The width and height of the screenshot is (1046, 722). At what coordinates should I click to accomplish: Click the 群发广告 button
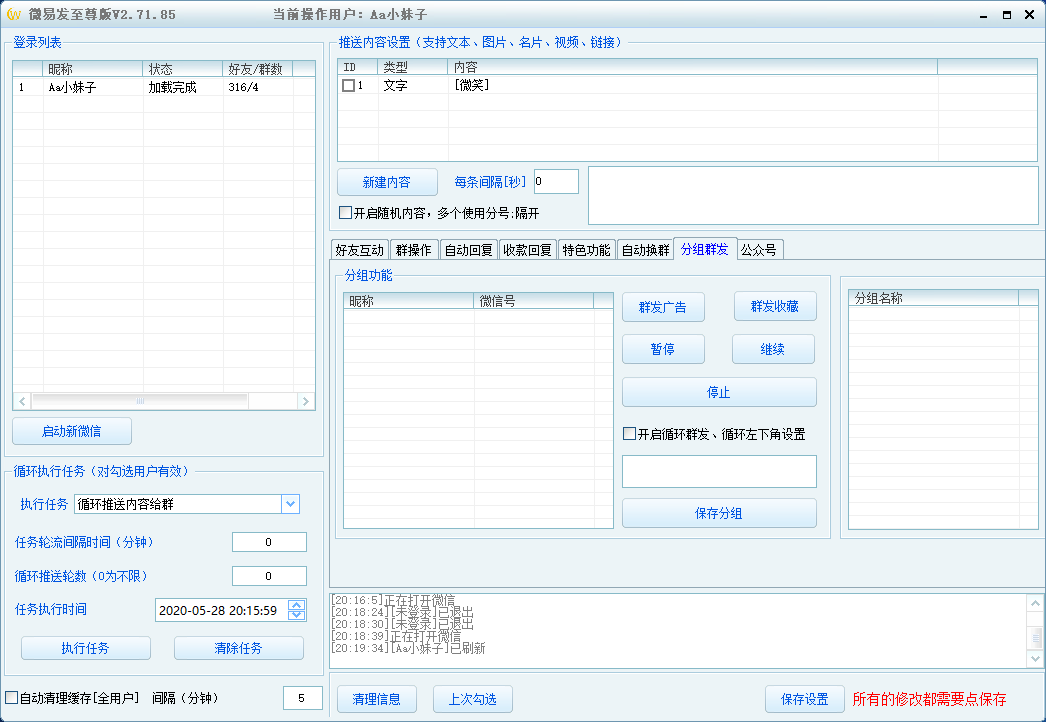point(662,307)
